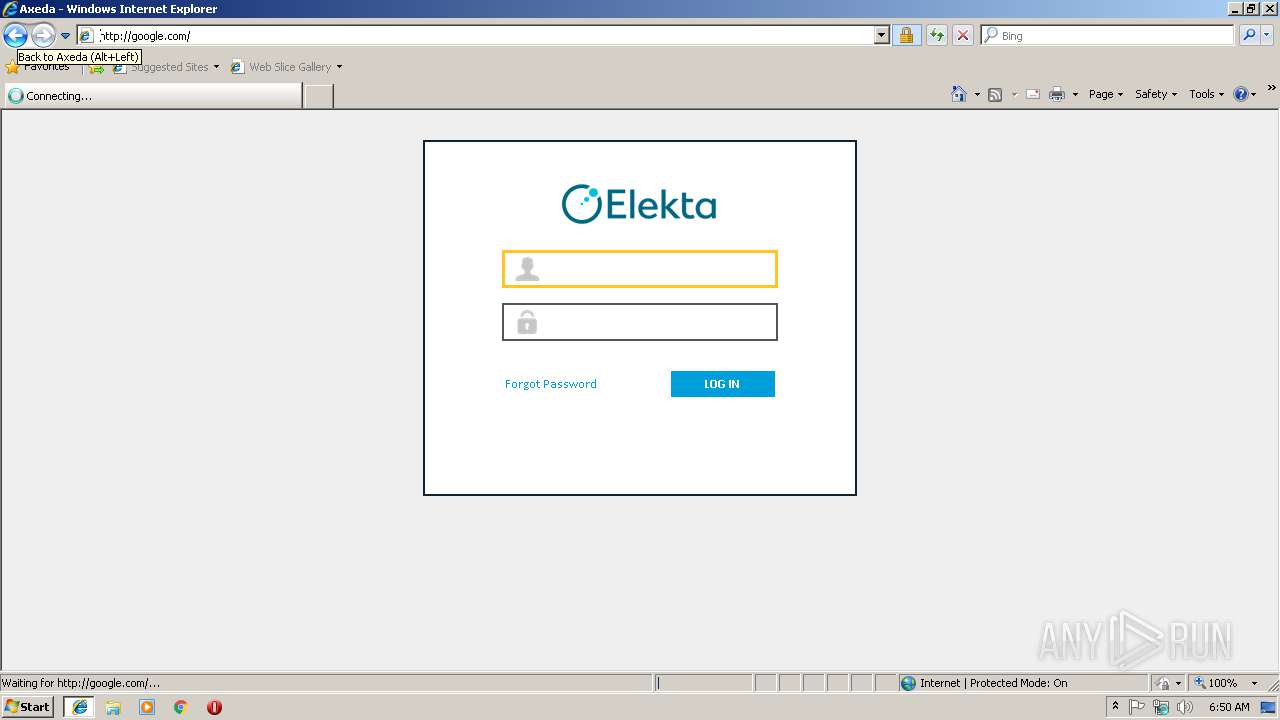Click Action Center flag tray icon
1280x720 pixels.
[x=1137, y=707]
